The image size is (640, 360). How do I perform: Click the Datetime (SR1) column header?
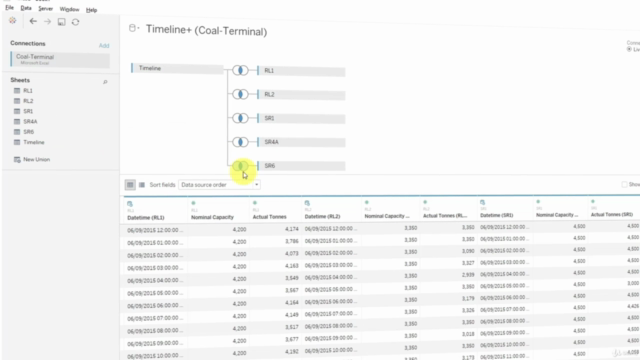(x=497, y=215)
